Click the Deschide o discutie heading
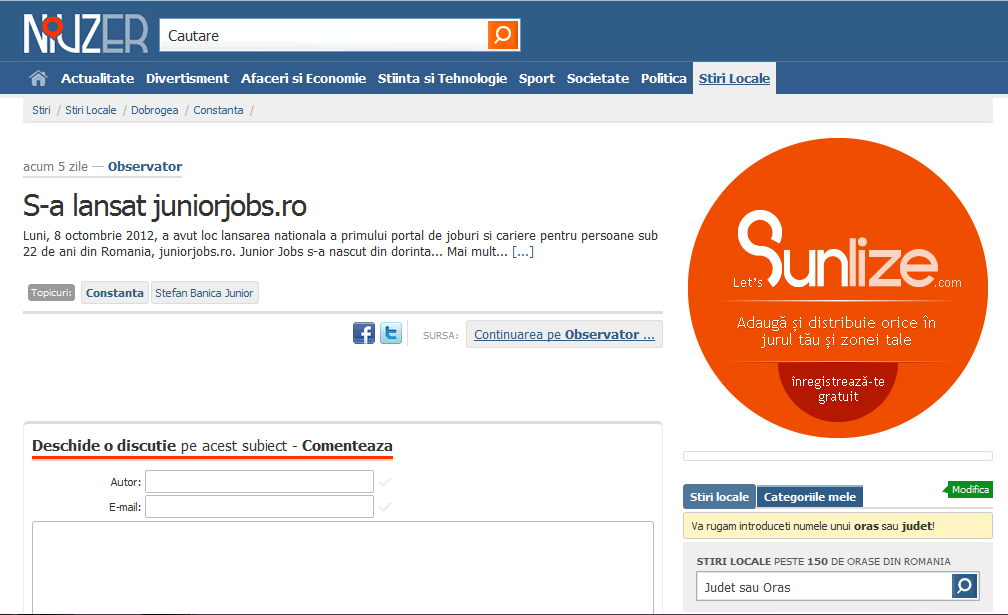 [213, 446]
